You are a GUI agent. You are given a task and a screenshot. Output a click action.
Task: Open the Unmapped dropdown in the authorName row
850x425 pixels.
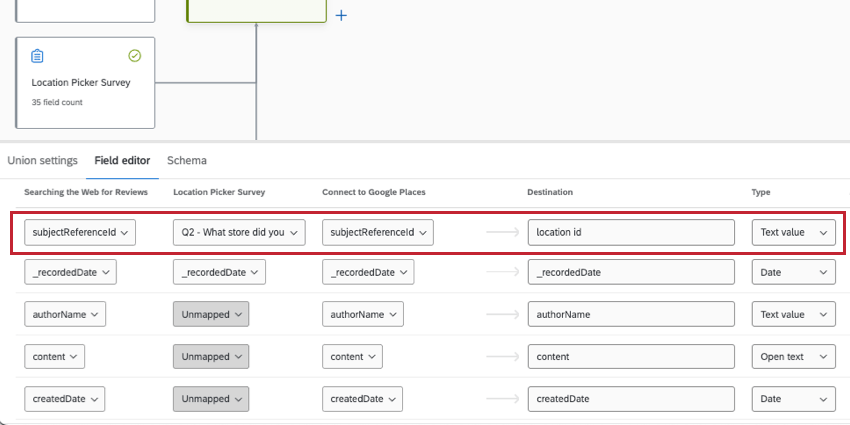210,314
